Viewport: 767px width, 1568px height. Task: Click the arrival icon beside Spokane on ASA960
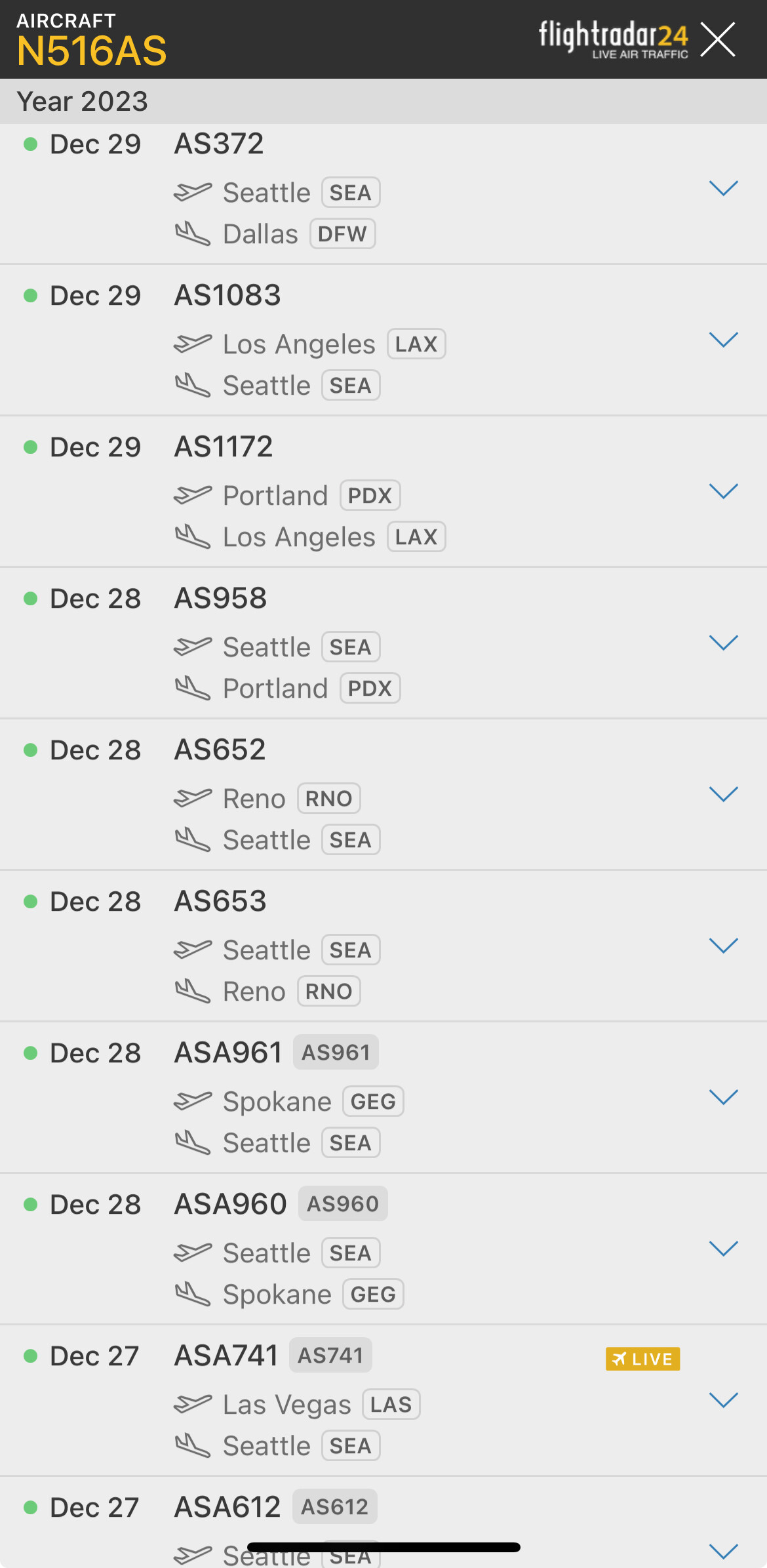click(x=193, y=1294)
